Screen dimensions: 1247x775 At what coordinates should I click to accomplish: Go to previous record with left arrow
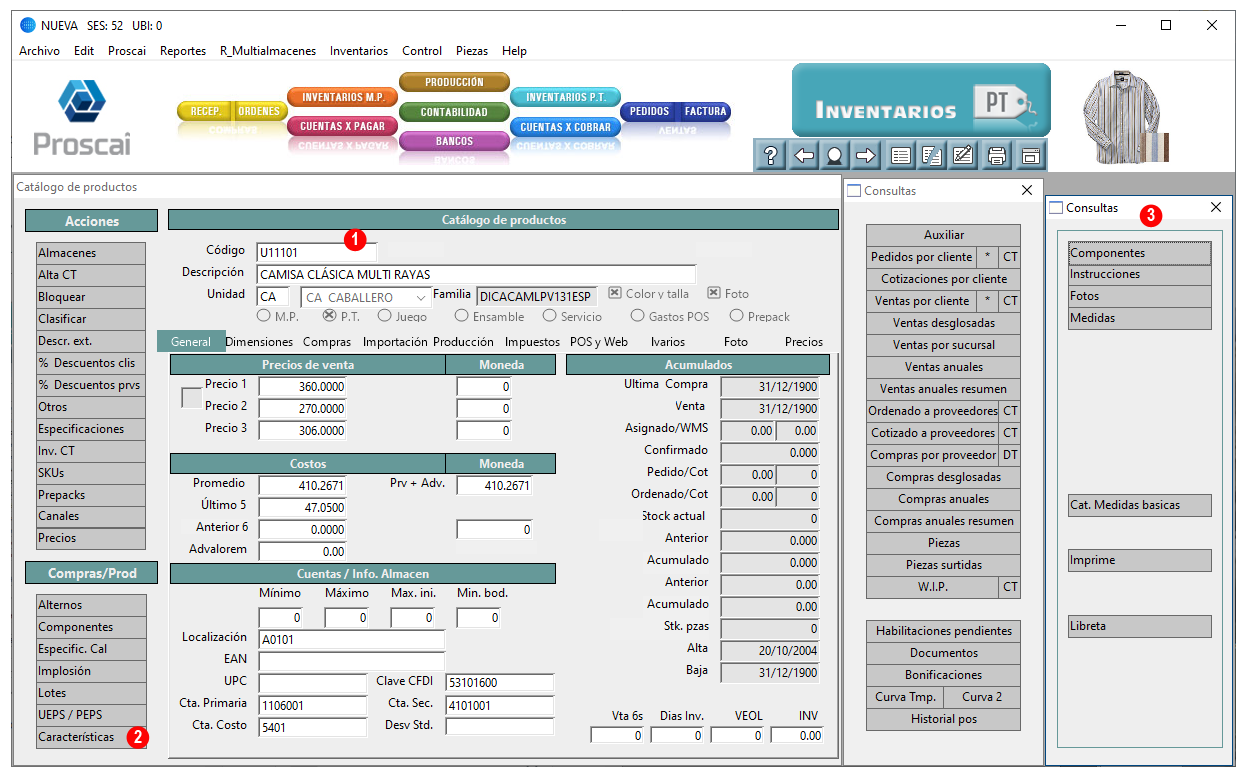pyautogui.click(x=803, y=155)
